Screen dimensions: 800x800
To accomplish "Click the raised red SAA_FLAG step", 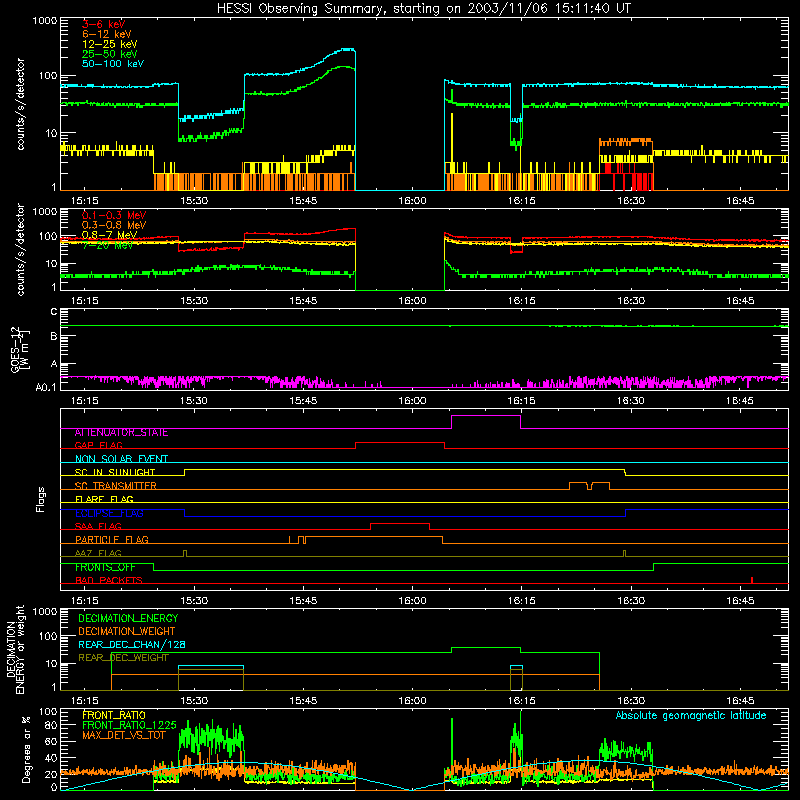I will (400, 524).
